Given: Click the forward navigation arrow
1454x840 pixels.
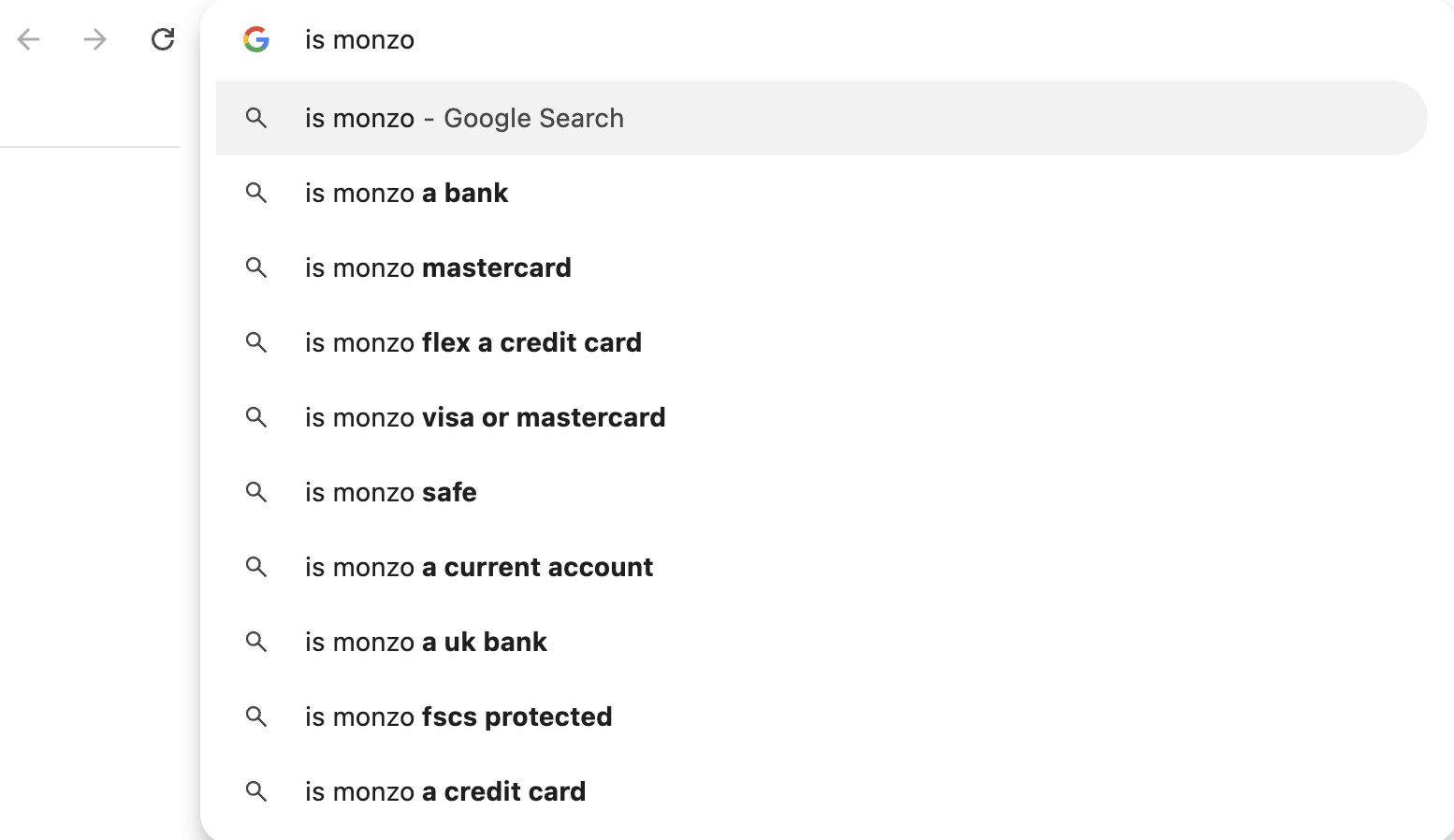Looking at the screenshot, I should 94,39.
